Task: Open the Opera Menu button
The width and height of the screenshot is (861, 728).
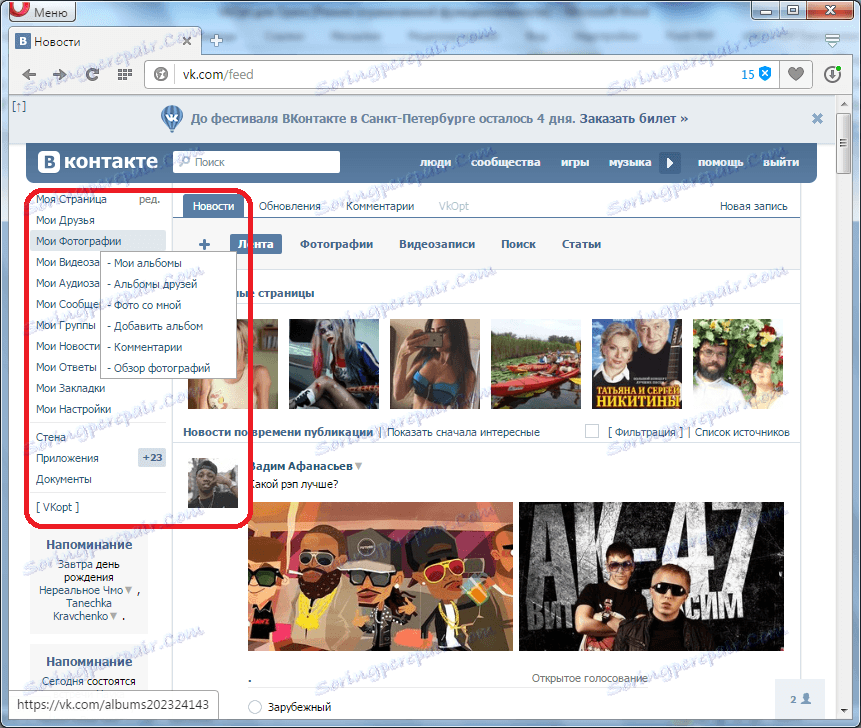Action: (42, 11)
